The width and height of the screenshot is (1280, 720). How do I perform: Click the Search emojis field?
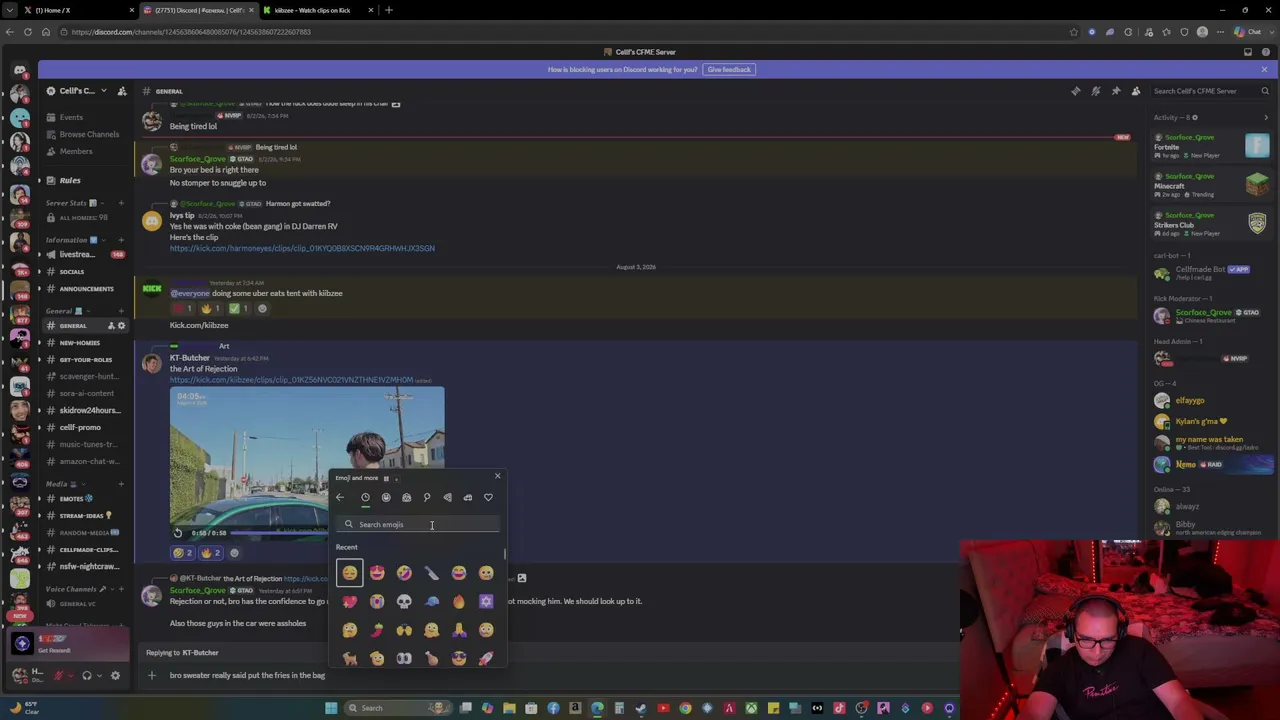tap(420, 524)
